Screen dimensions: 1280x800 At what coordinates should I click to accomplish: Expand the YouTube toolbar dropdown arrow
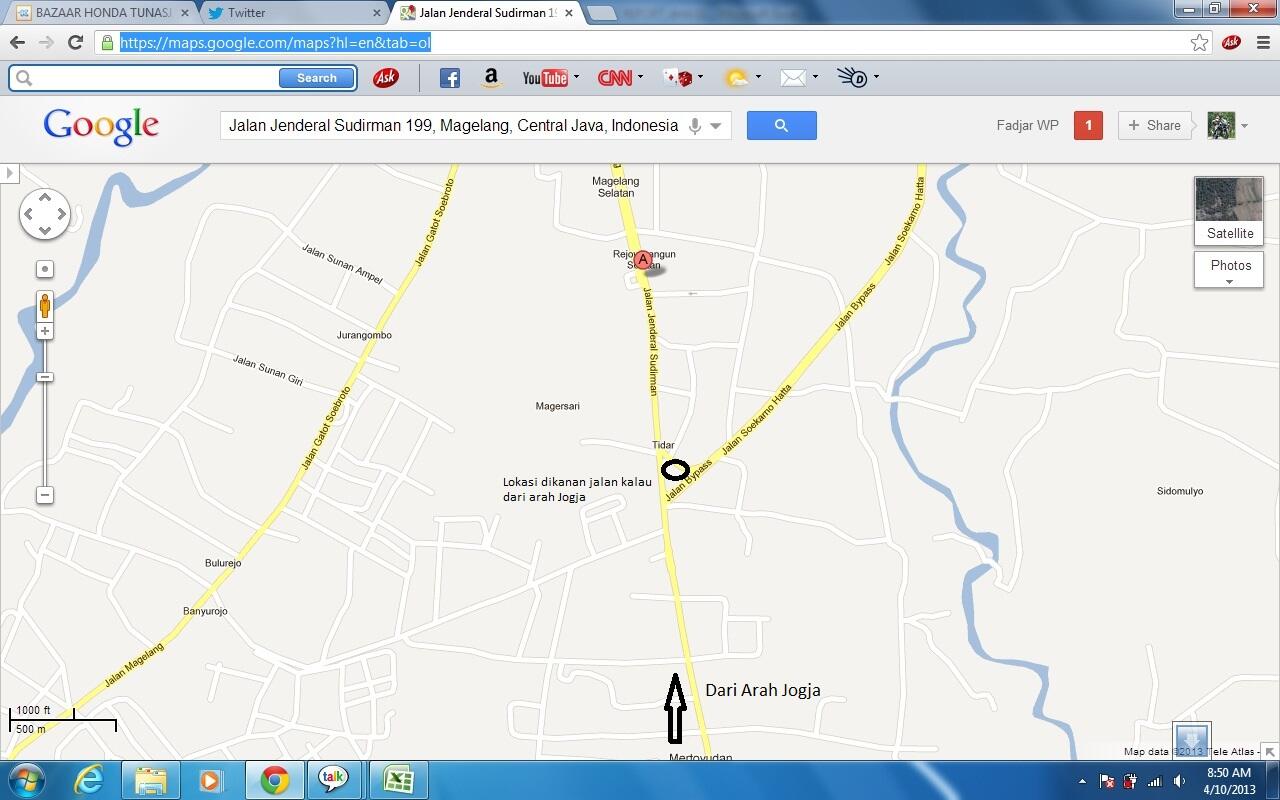[x=576, y=77]
